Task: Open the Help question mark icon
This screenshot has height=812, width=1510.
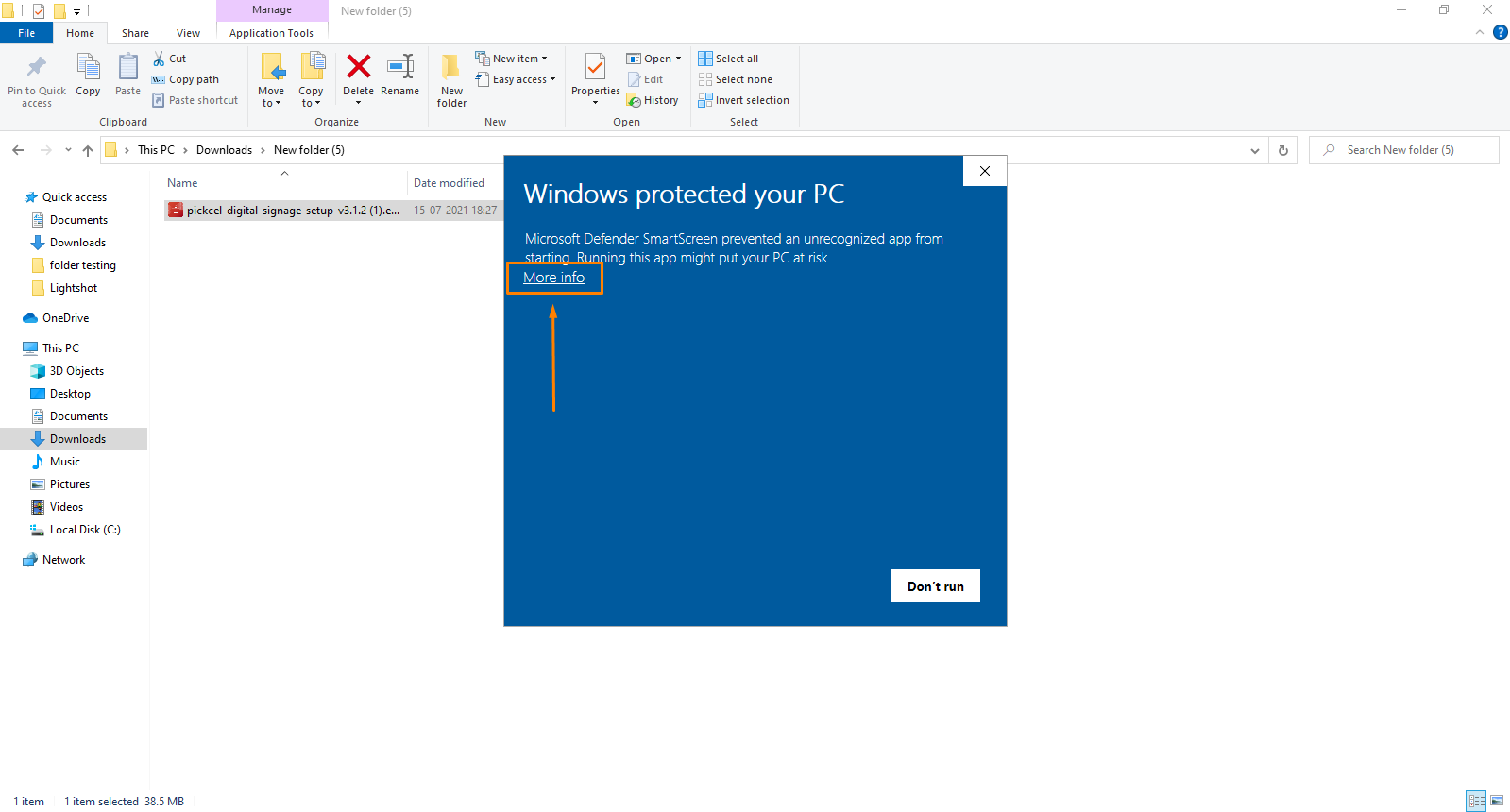Action: click(x=1500, y=32)
